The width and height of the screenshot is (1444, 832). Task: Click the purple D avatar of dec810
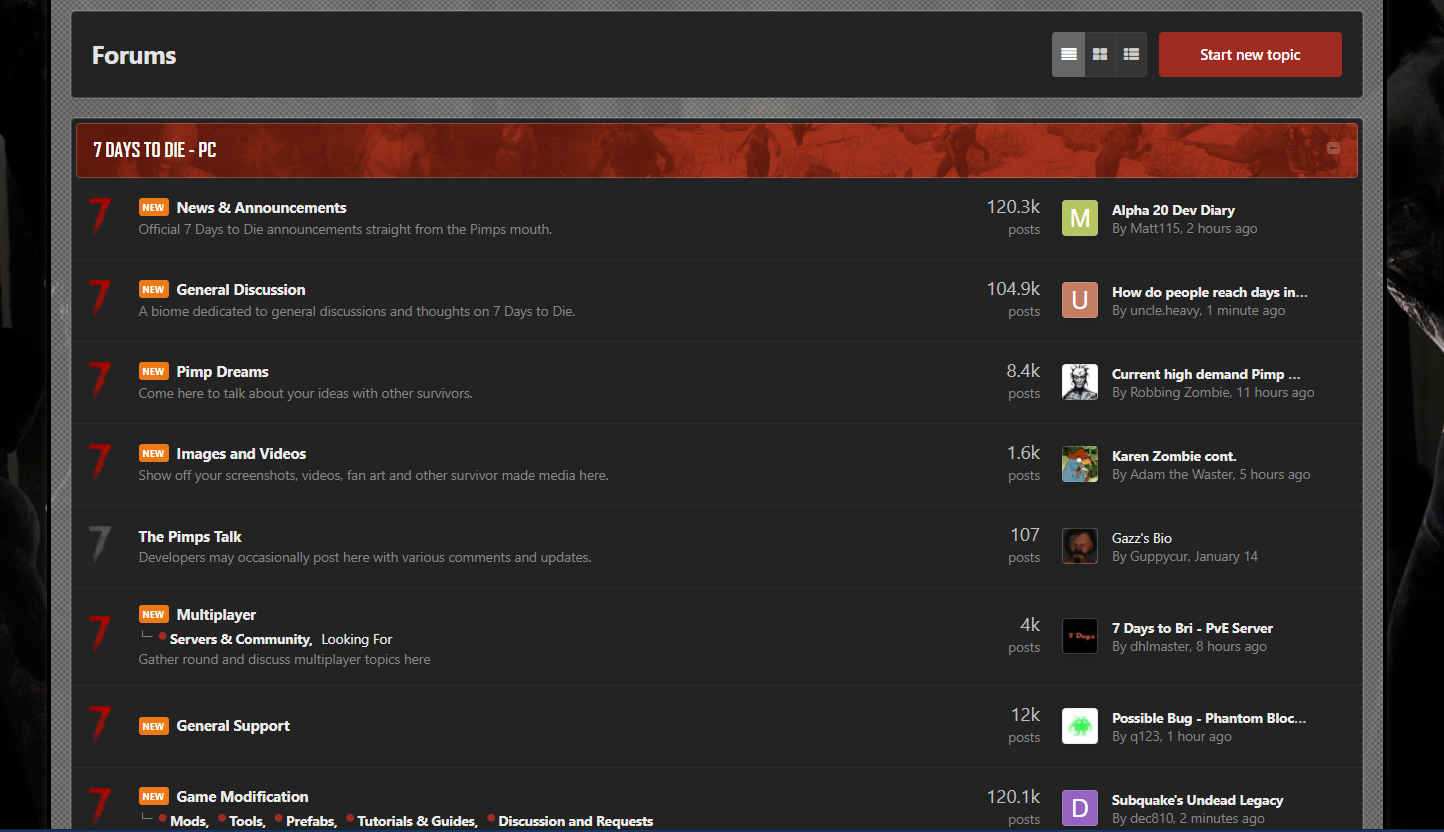[1080, 808]
